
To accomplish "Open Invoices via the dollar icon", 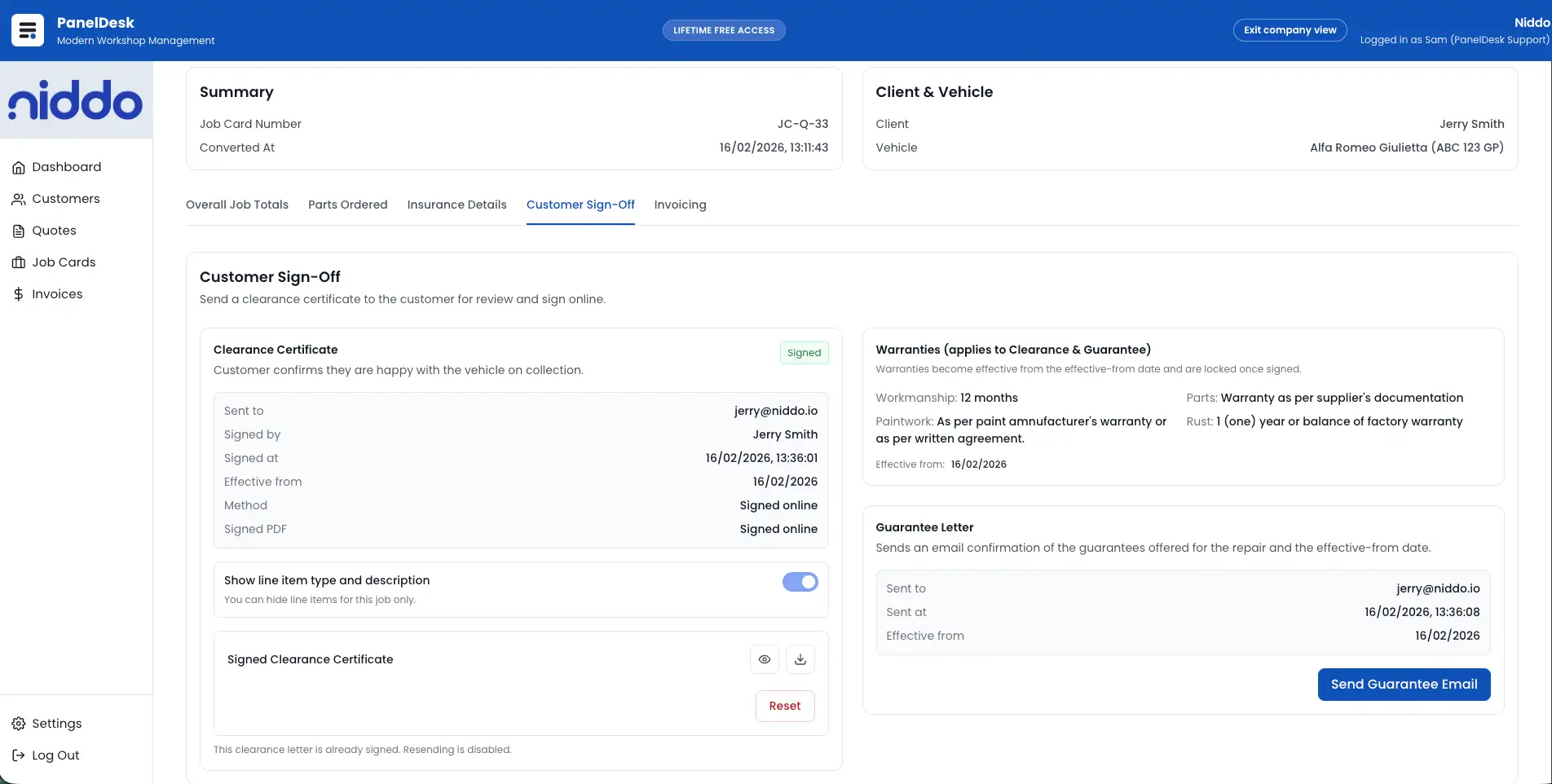I will click(x=19, y=293).
